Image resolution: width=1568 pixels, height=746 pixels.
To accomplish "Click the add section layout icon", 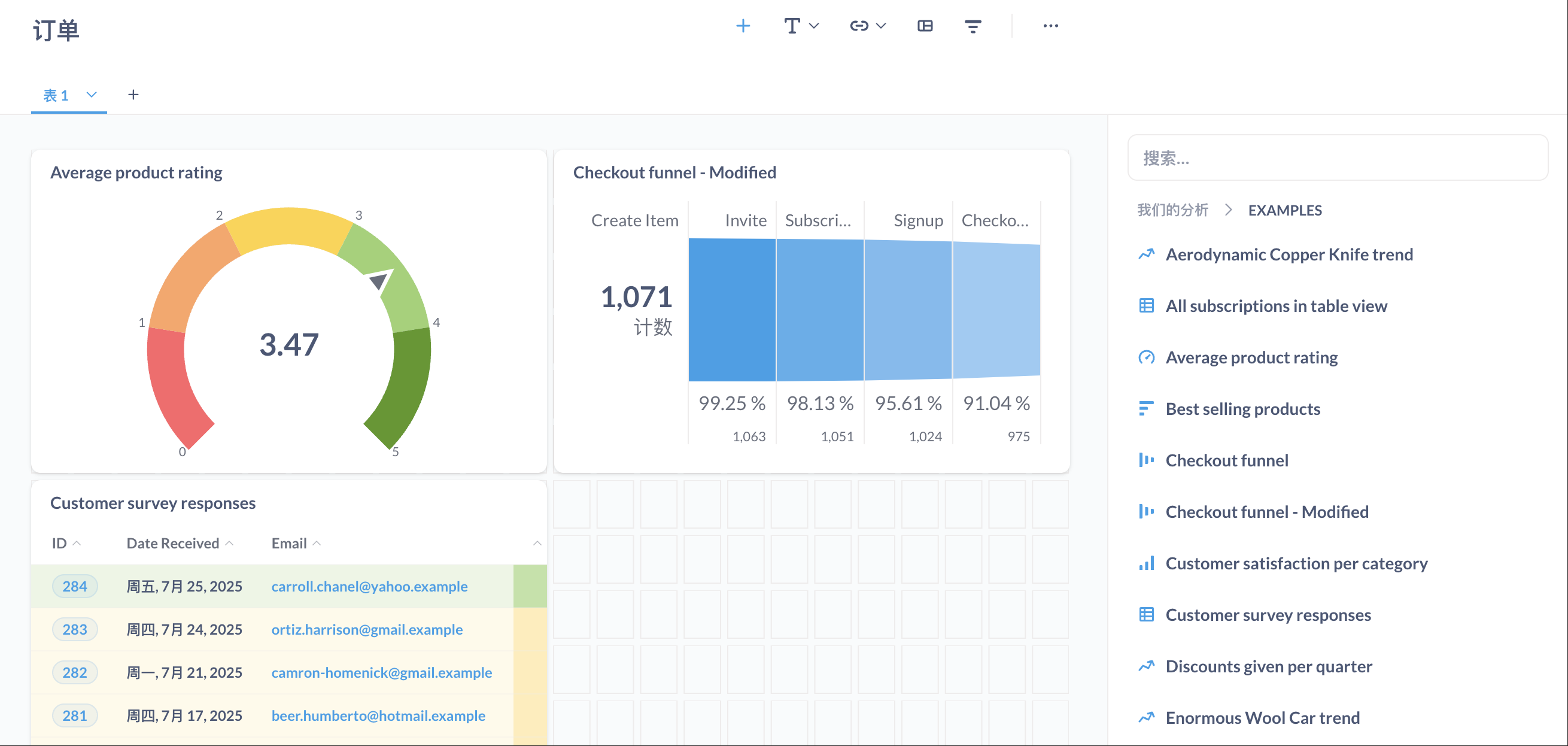I will (x=925, y=26).
